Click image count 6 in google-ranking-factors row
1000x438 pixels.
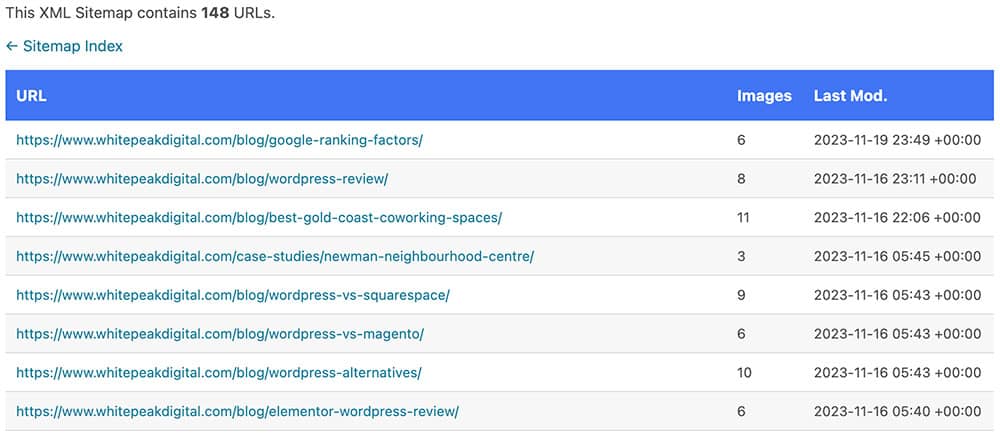click(741, 140)
